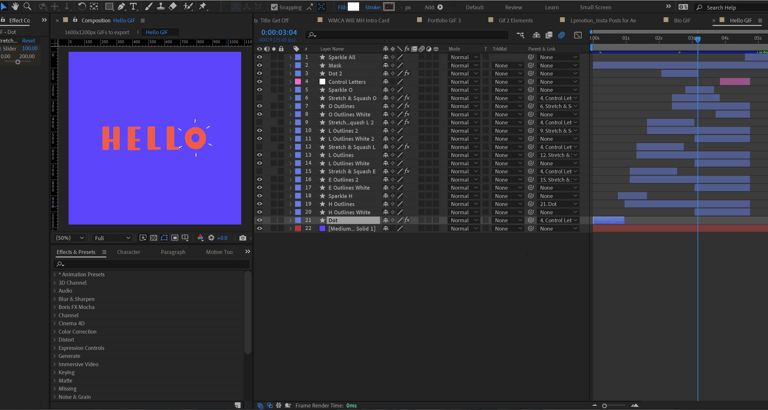This screenshot has width=768, height=410.
Task: Switch to the Review workspace
Action: coord(513,7)
